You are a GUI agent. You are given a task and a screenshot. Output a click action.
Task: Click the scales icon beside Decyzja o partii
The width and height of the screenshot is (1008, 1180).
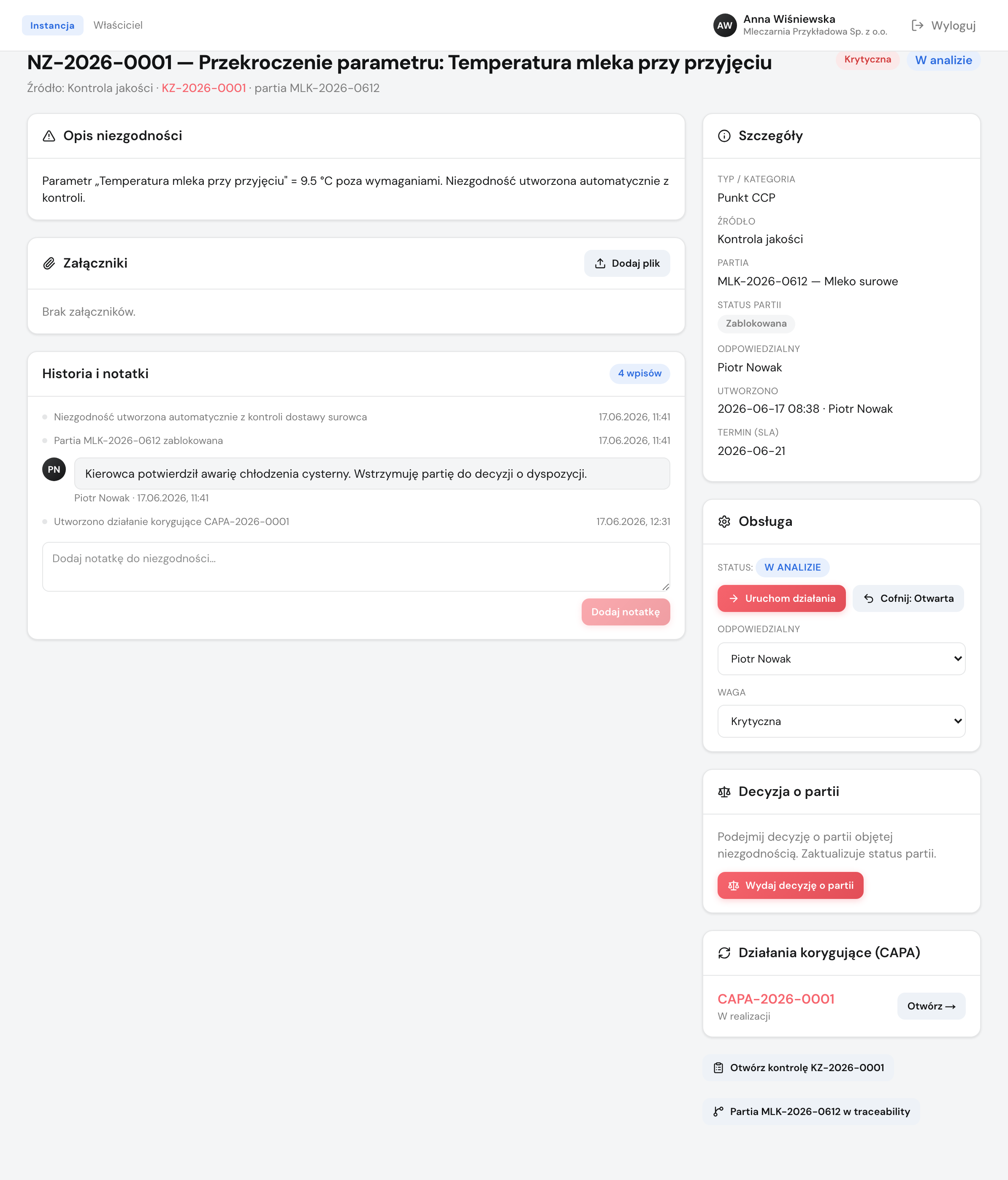pyautogui.click(x=724, y=792)
